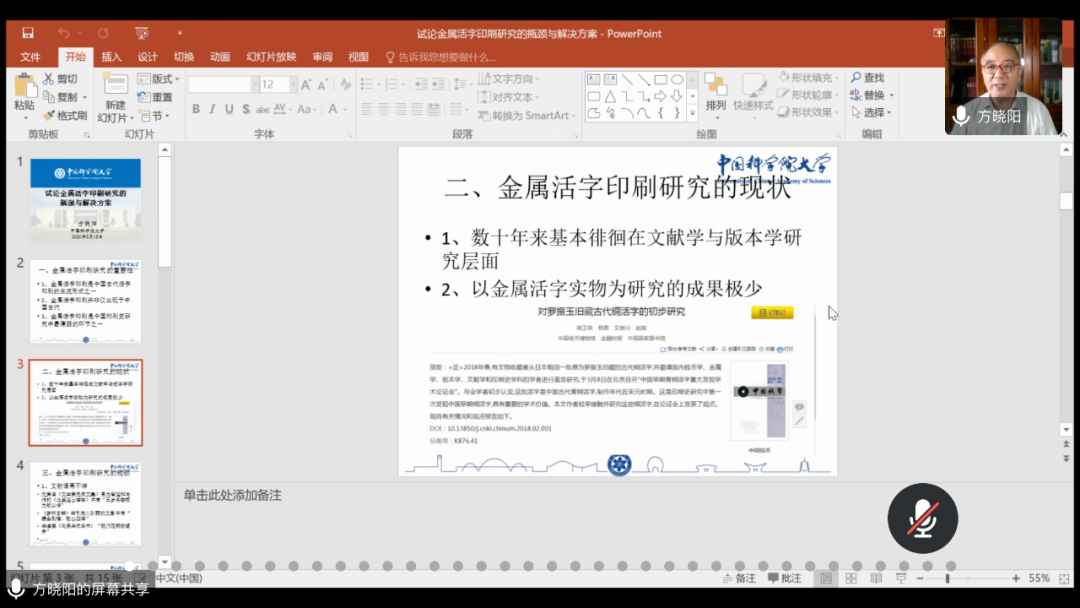The height and width of the screenshot is (608, 1080).
Task: Open the Slide Show (幻灯片放映) tab
Action: click(x=271, y=57)
